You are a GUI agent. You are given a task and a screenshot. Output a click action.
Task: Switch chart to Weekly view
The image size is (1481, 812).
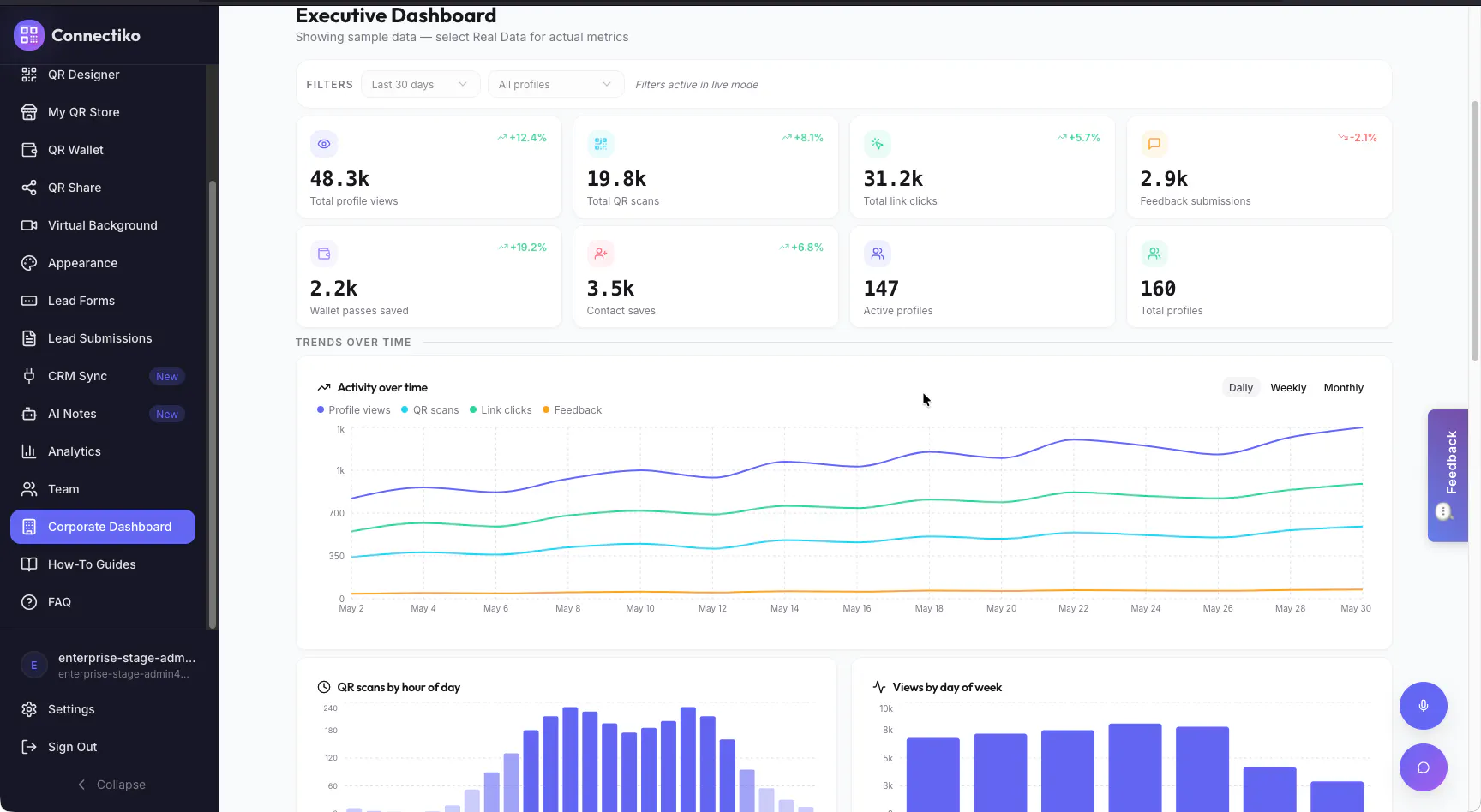1288,388
